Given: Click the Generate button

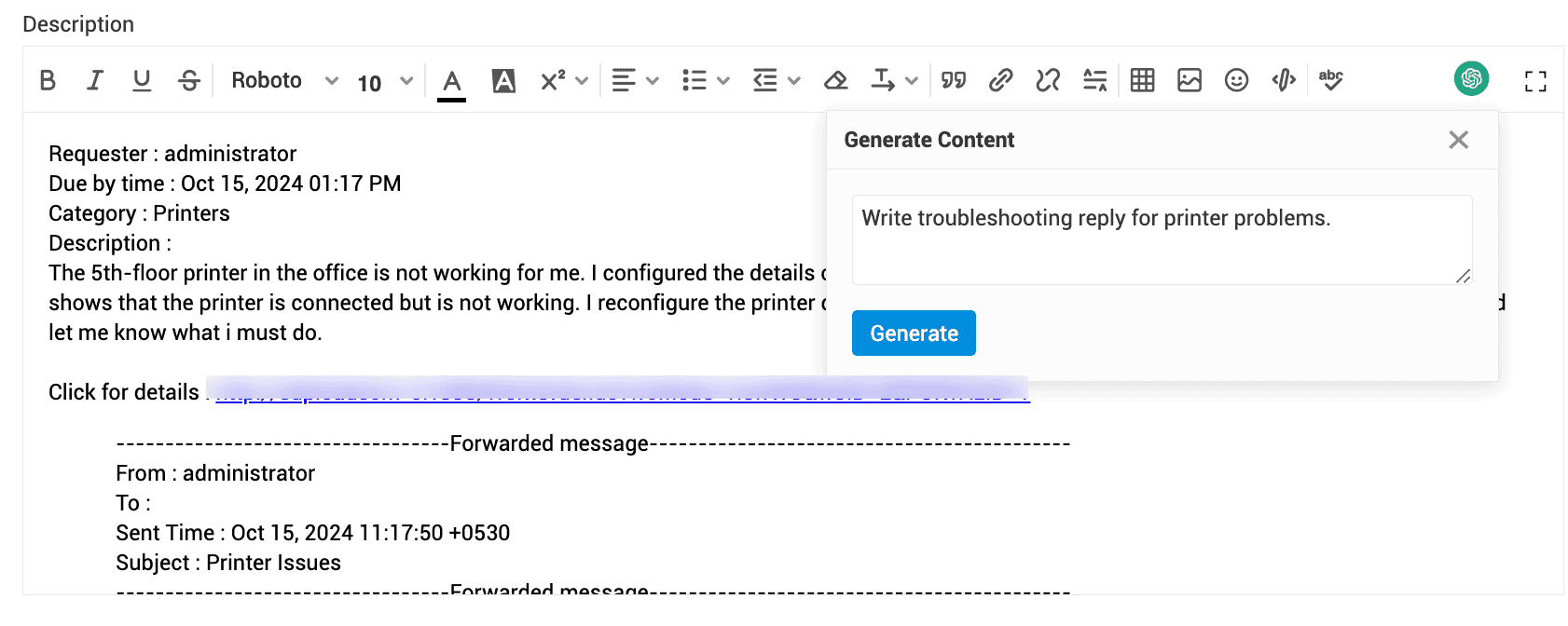Looking at the screenshot, I should [914, 333].
